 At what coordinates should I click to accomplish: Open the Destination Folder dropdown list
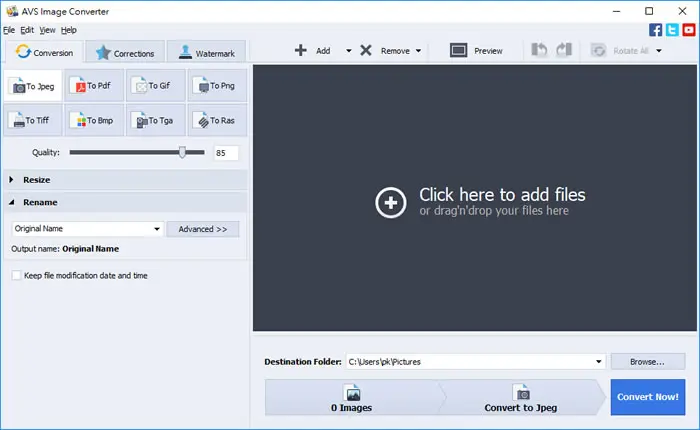[598, 362]
